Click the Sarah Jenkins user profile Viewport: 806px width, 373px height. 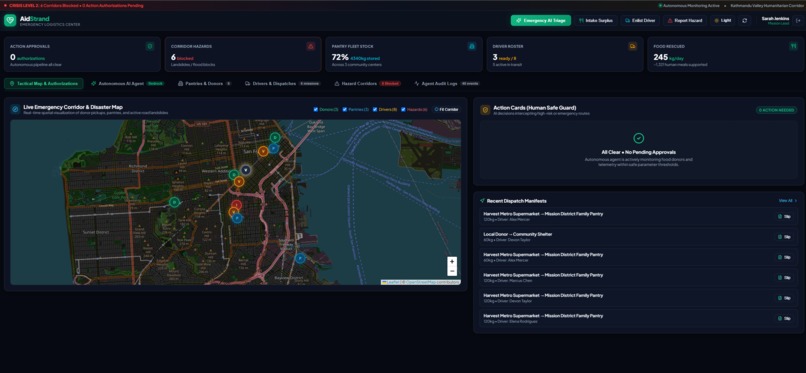pos(775,21)
